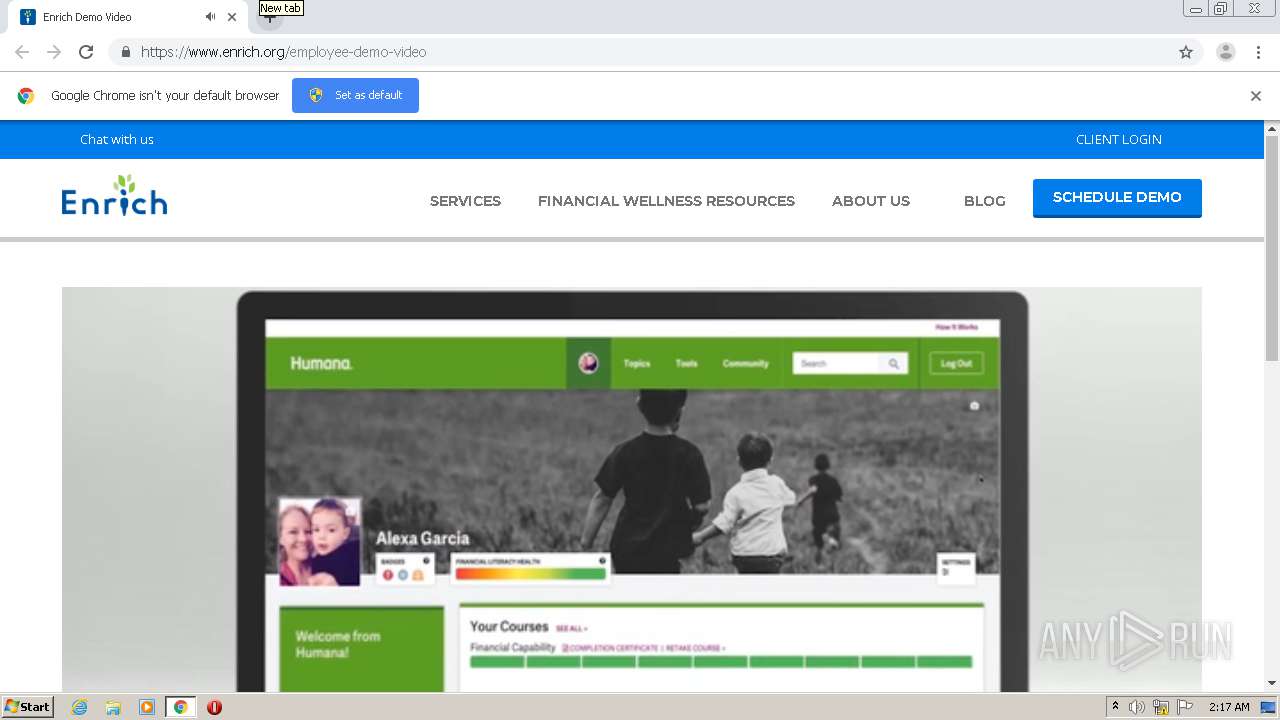1280x720 pixels.
Task: Open SERVICES menu
Action: pyautogui.click(x=465, y=201)
